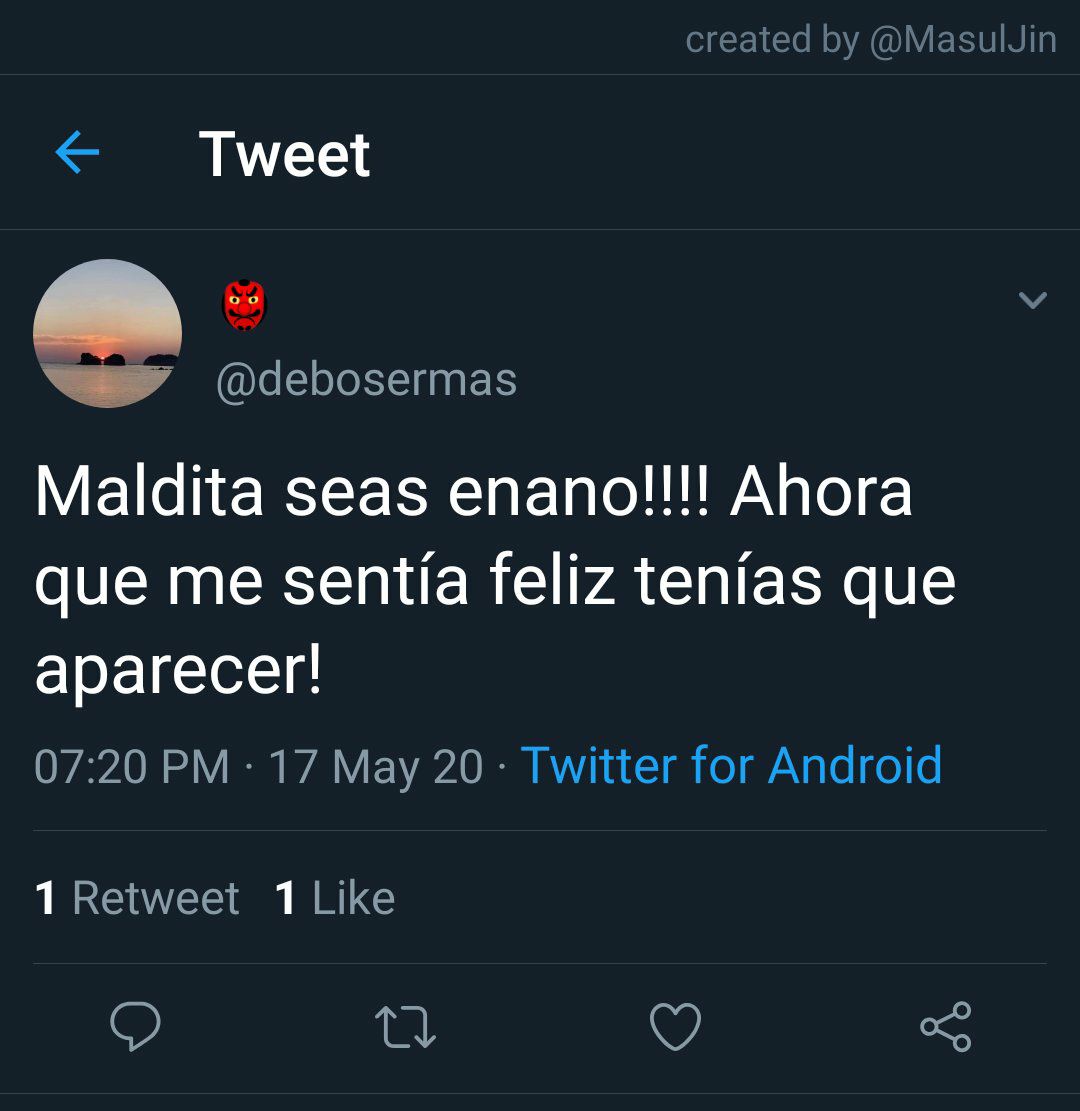Tap the number 1 beside Like
The image size is (1080, 1111).
(285, 898)
